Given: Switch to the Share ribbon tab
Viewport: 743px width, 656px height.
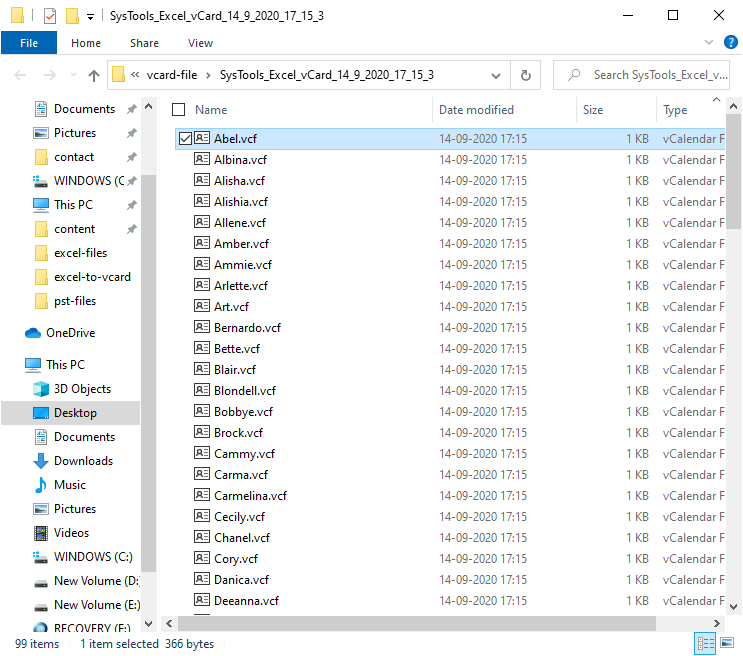Looking at the screenshot, I should click(144, 43).
